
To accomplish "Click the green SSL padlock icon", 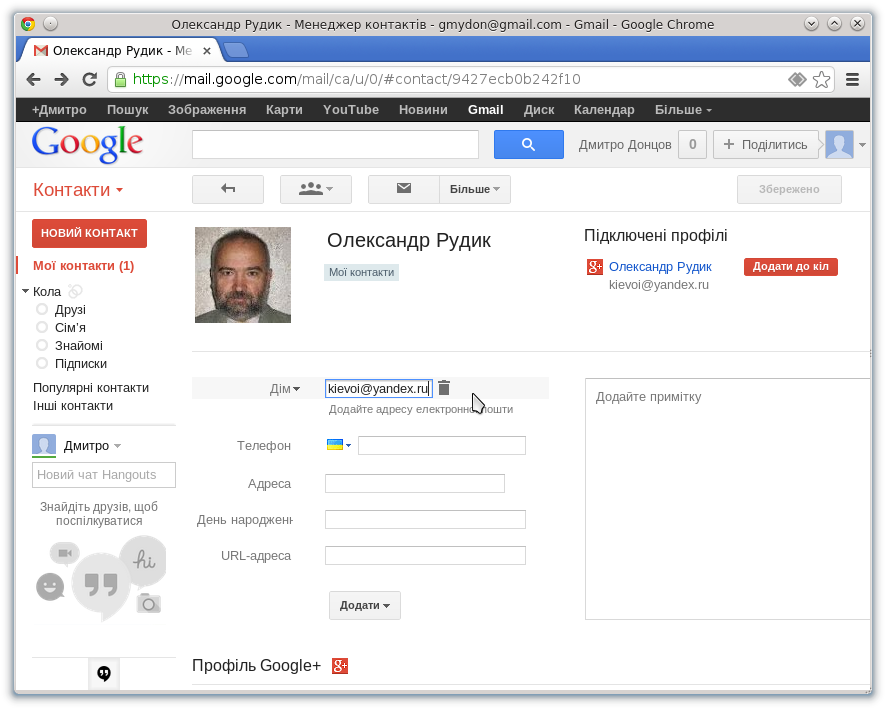I will pyautogui.click(x=120, y=79).
